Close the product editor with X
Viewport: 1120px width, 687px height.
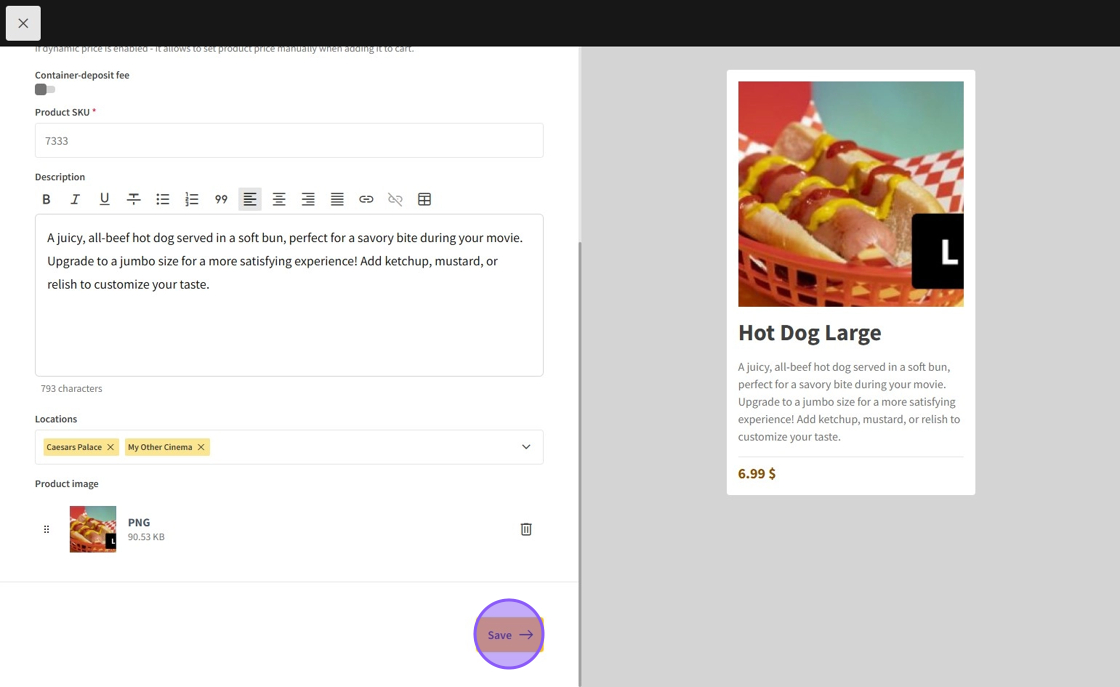click(23, 23)
